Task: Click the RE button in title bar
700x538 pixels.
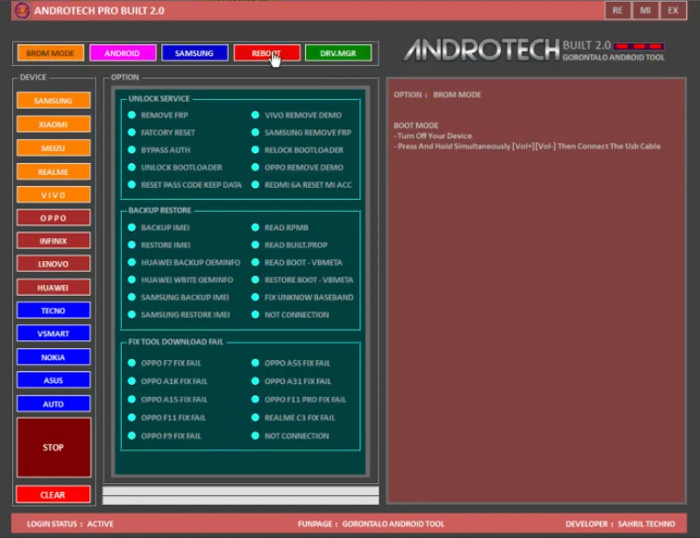Action: point(617,10)
